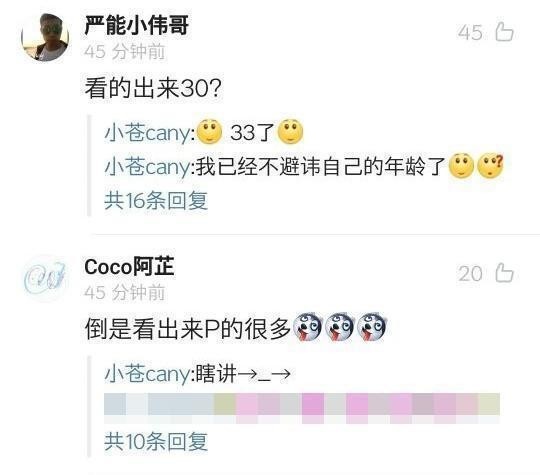Open 小苍cany in the 年龄 reply
Screen dimensions: 540x475
(x=147, y=167)
